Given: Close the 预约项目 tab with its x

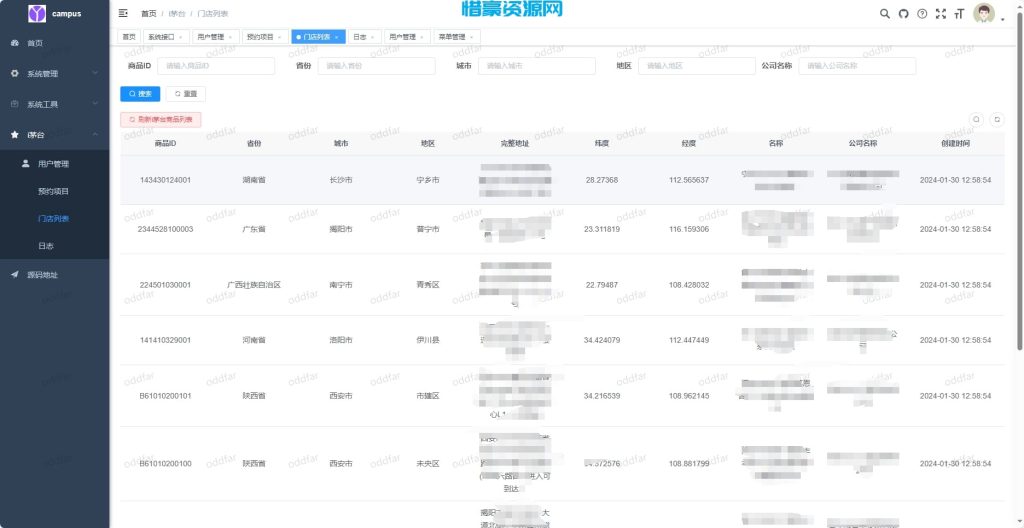Looking at the screenshot, I should 280,37.
